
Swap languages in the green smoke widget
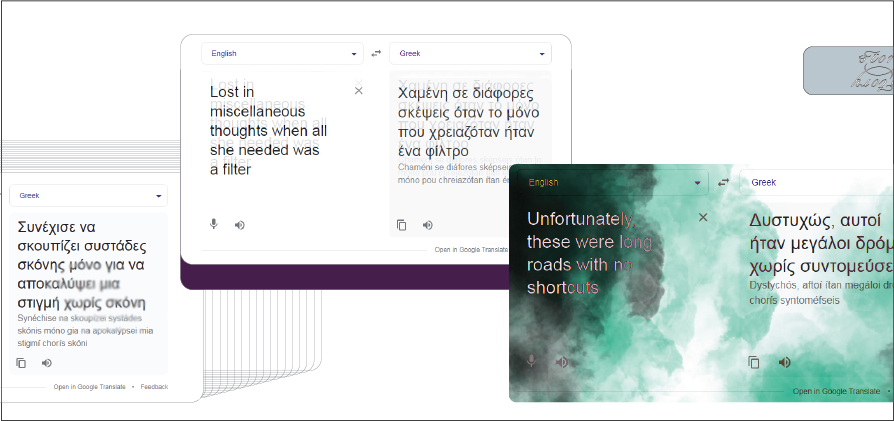click(724, 183)
